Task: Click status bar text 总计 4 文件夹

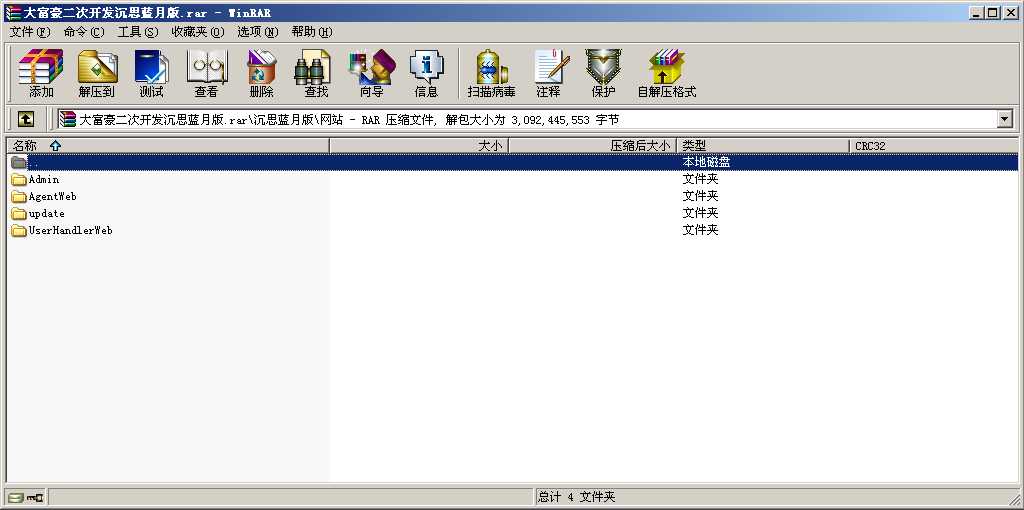Action: [x=577, y=498]
